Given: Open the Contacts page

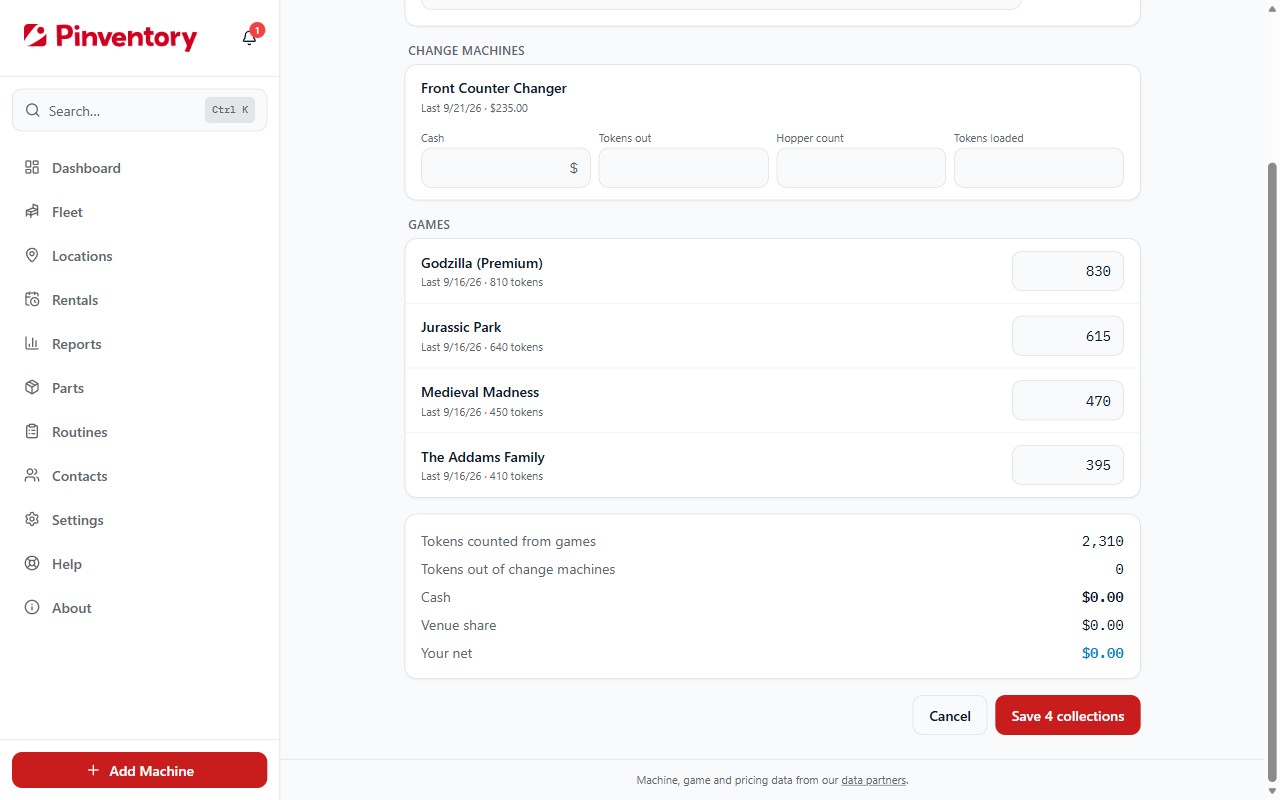Looking at the screenshot, I should point(140,476).
